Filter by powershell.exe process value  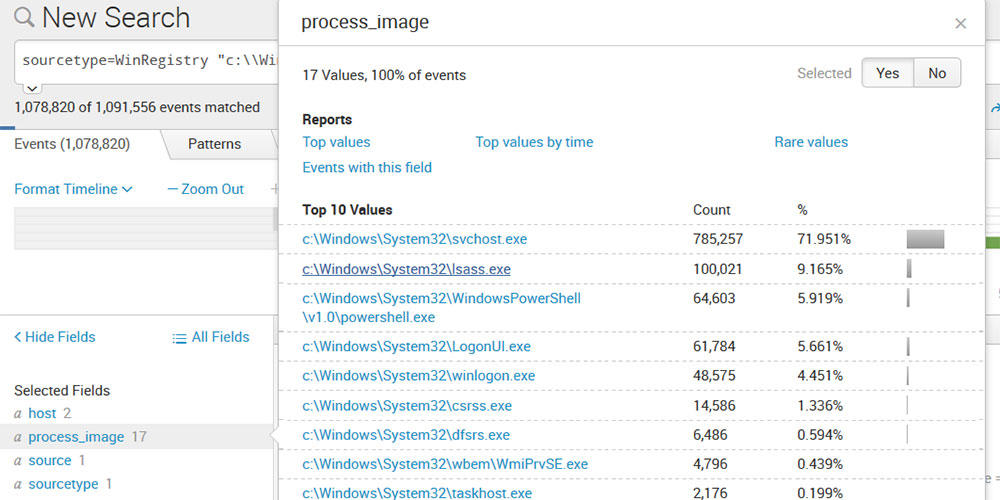pos(441,307)
